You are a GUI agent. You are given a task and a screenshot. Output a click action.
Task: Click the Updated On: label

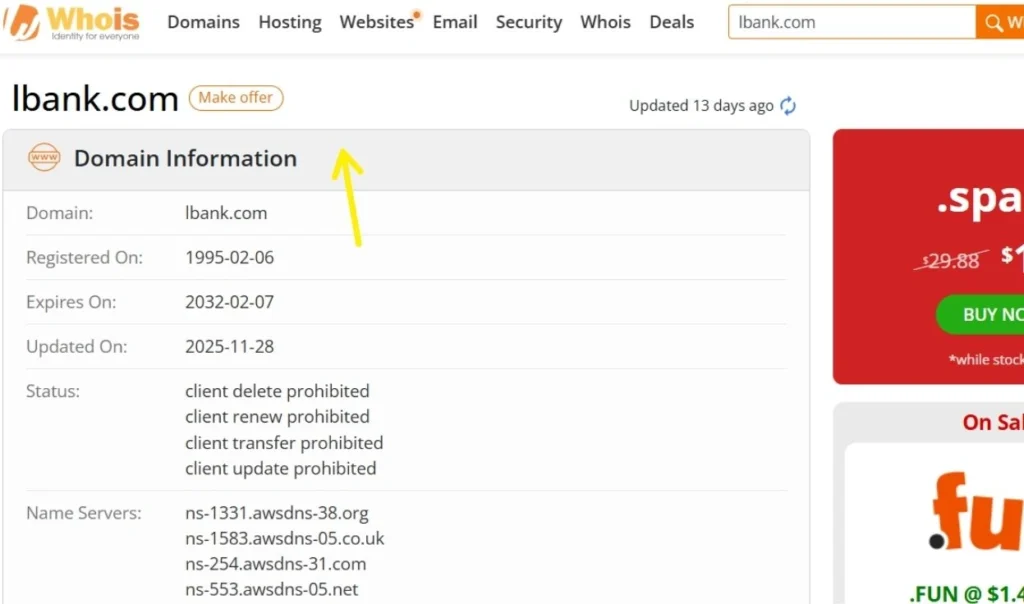(76, 346)
